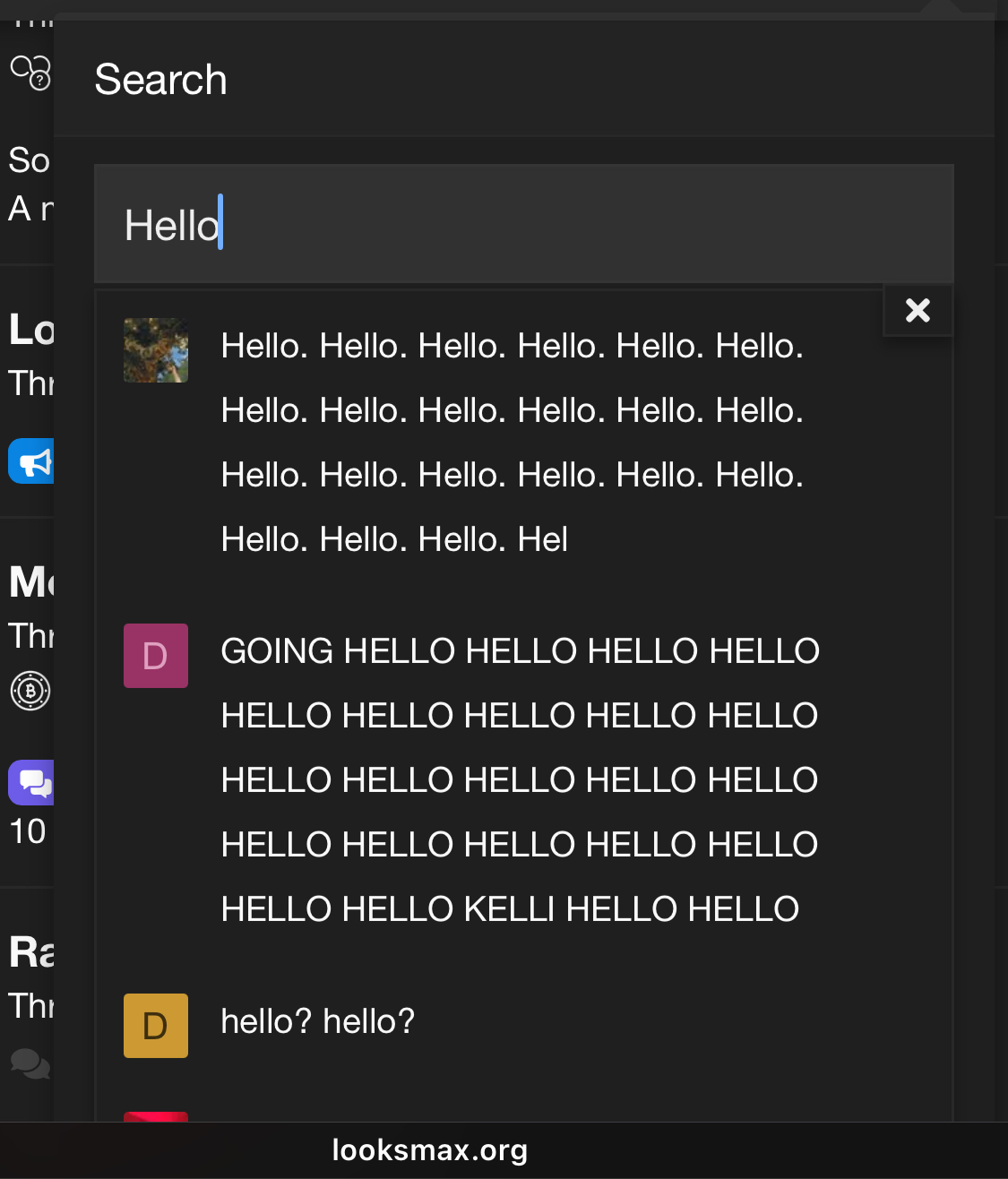Open the forum section starting with "Ra"
Image resolution: width=1008 pixels, height=1179 pixels.
click(x=32, y=952)
